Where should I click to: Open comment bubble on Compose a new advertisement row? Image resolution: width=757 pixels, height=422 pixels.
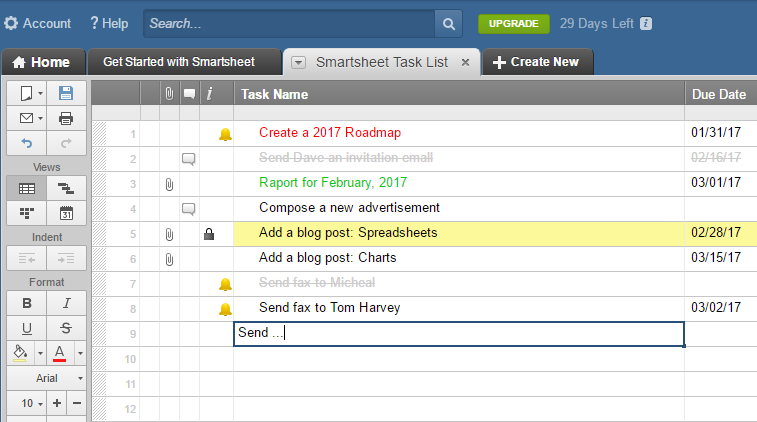pyautogui.click(x=189, y=209)
